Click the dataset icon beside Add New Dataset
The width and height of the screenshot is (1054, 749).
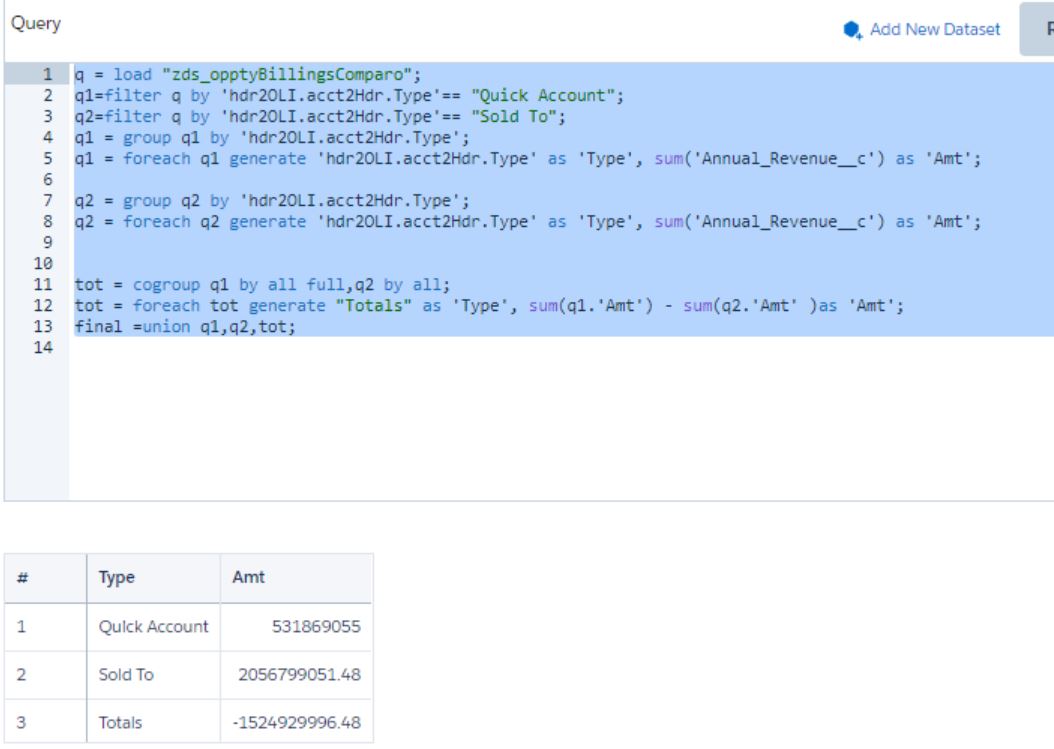pos(852,30)
